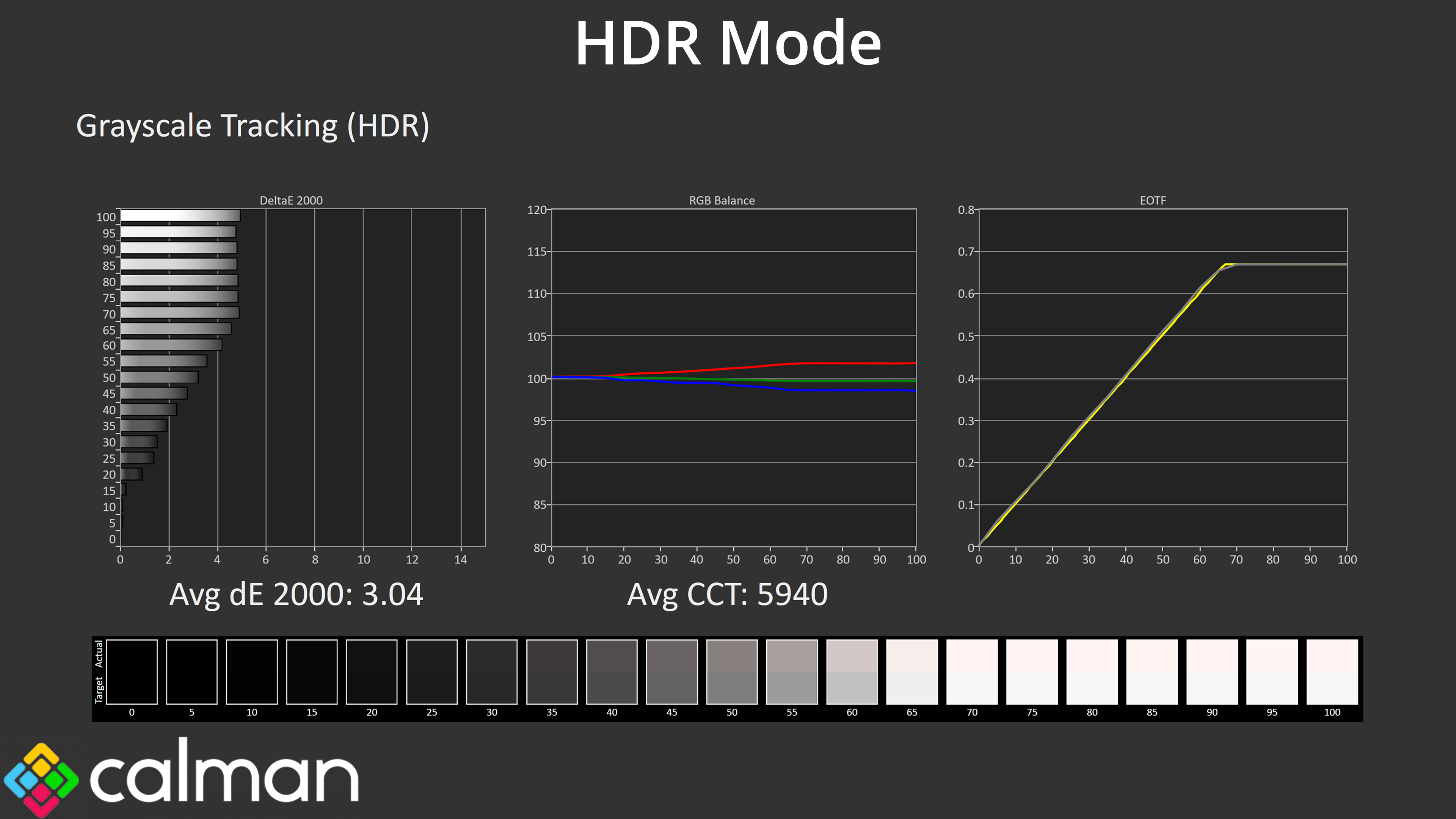Select the grayscale swatch labeled 0
1456x819 pixels.
(x=131, y=672)
